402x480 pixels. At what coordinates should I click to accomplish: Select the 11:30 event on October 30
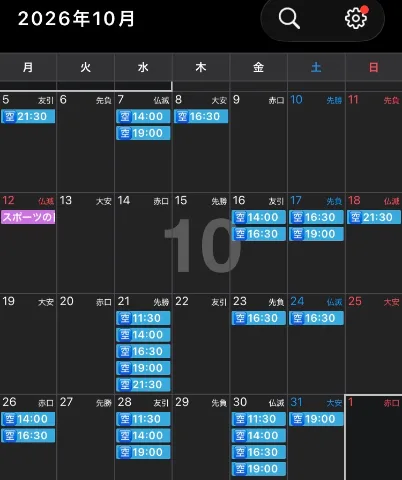pos(259,419)
